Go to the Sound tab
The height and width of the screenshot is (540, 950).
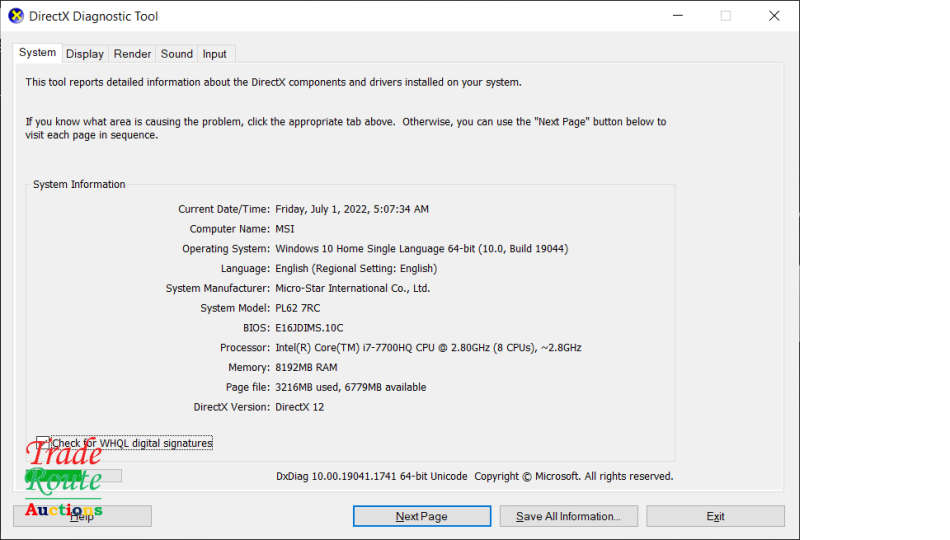pyautogui.click(x=176, y=54)
